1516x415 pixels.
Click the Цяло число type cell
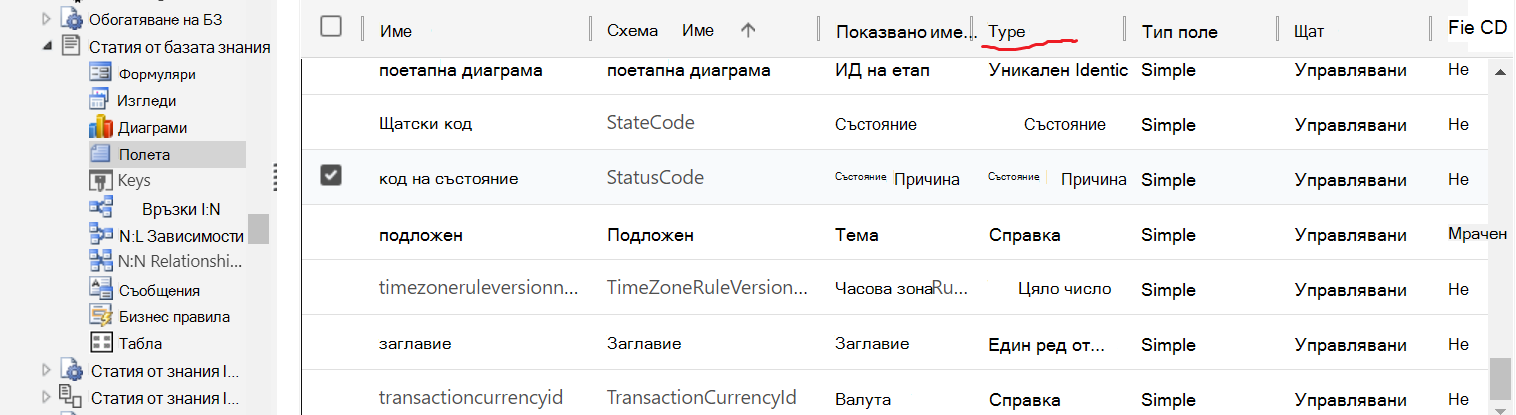click(x=1064, y=288)
